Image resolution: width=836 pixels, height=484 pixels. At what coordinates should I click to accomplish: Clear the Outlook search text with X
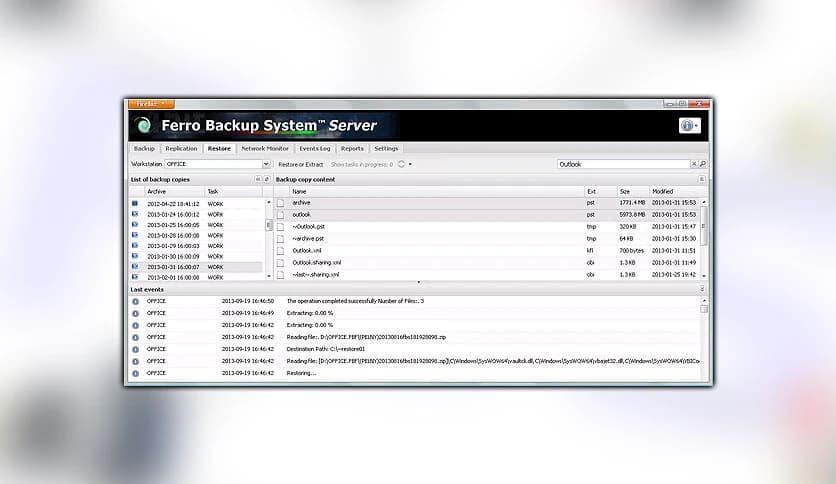pyautogui.click(x=694, y=164)
